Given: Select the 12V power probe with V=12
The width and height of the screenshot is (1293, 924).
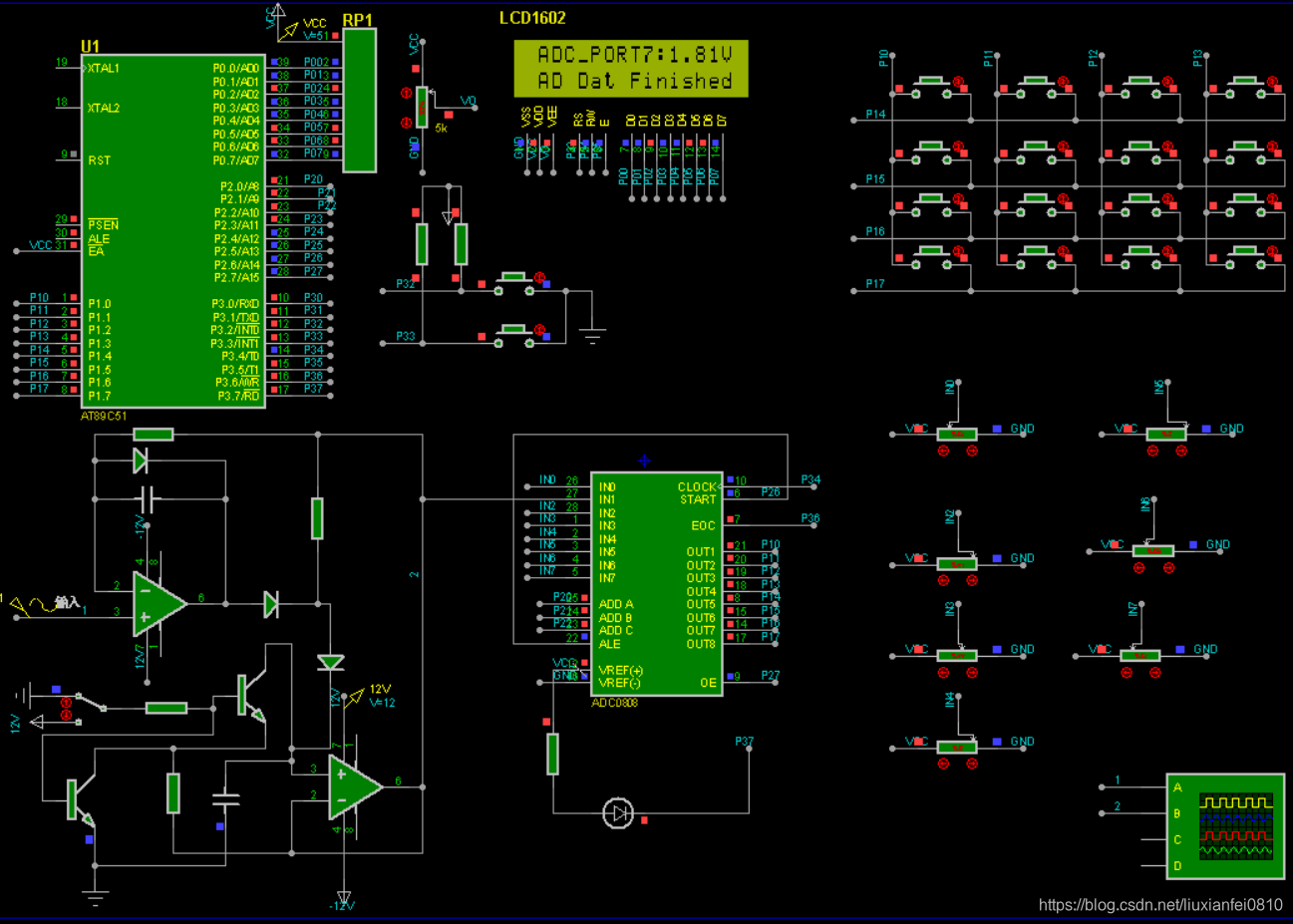Looking at the screenshot, I should point(357,695).
